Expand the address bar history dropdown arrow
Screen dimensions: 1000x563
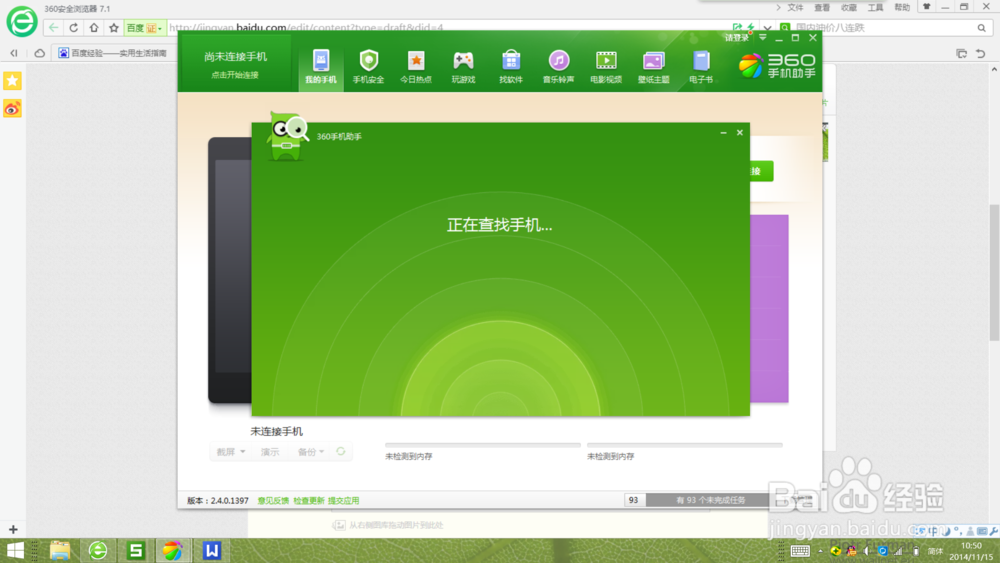tap(767, 27)
